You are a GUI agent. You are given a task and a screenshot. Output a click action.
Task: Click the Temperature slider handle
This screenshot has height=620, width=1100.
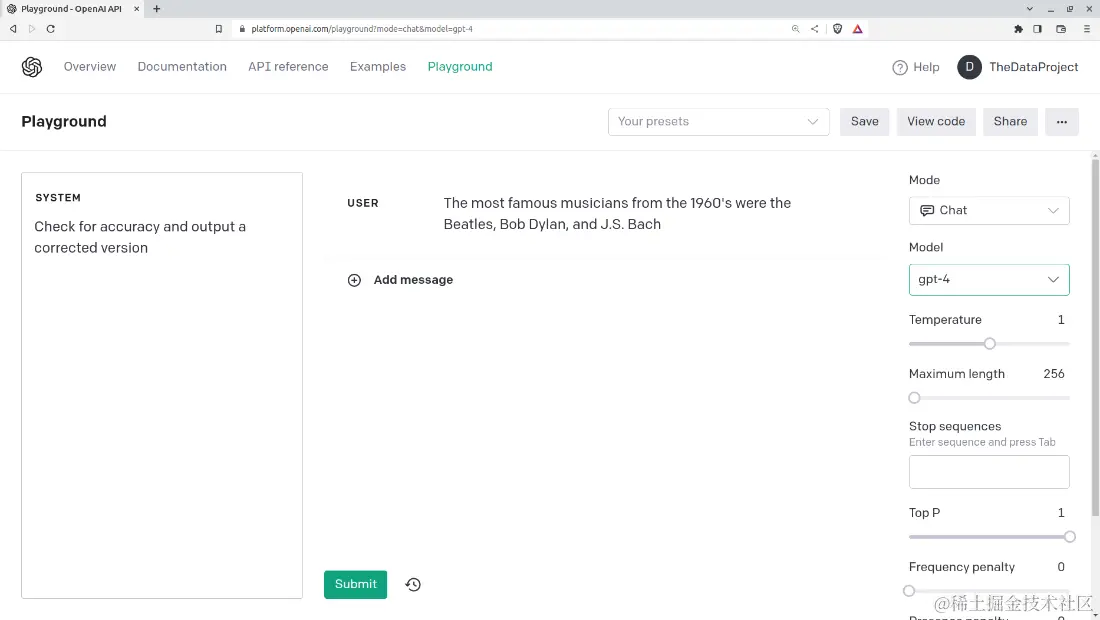(989, 344)
